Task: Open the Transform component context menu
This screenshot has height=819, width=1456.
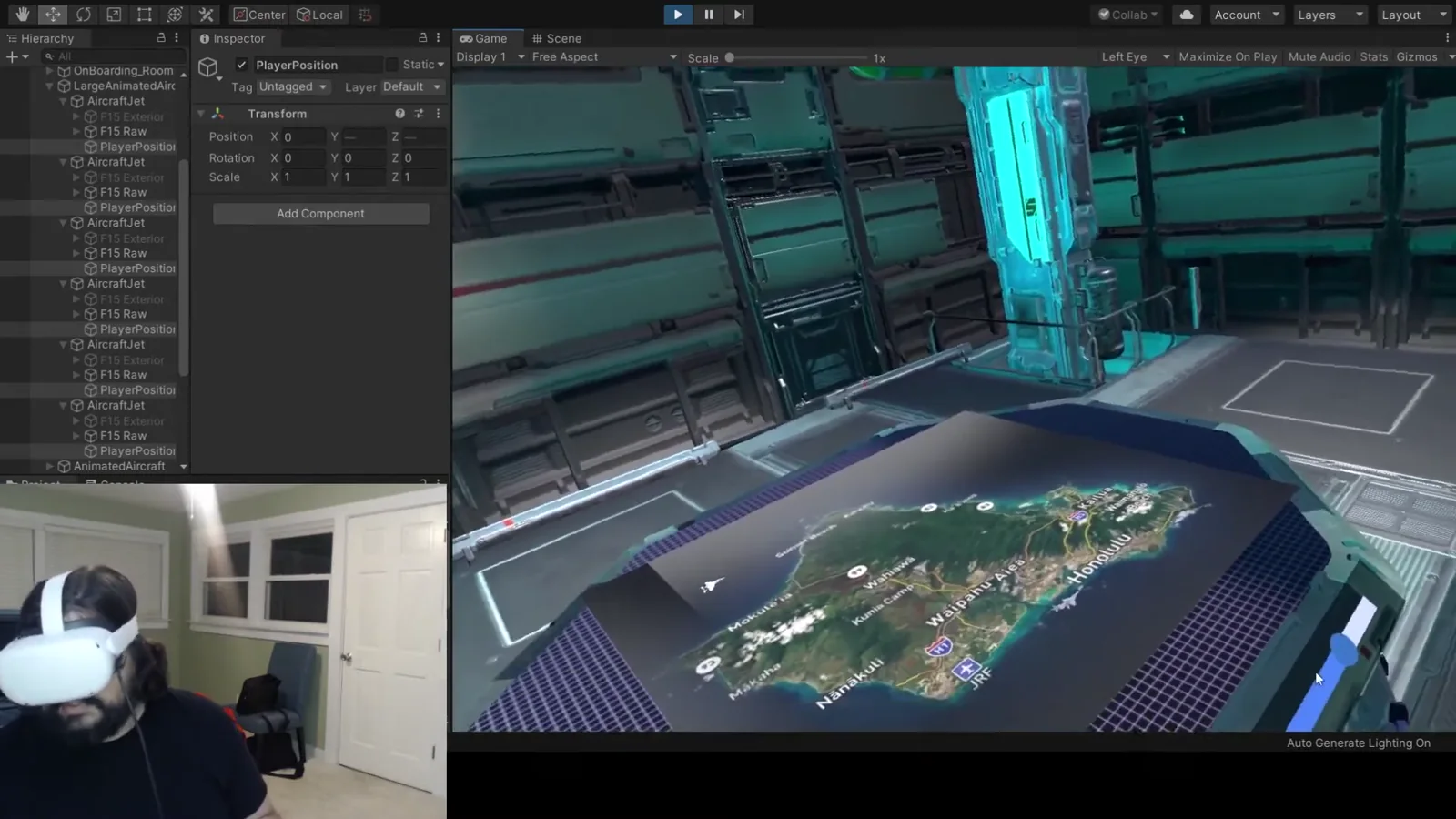Action: tap(438, 114)
